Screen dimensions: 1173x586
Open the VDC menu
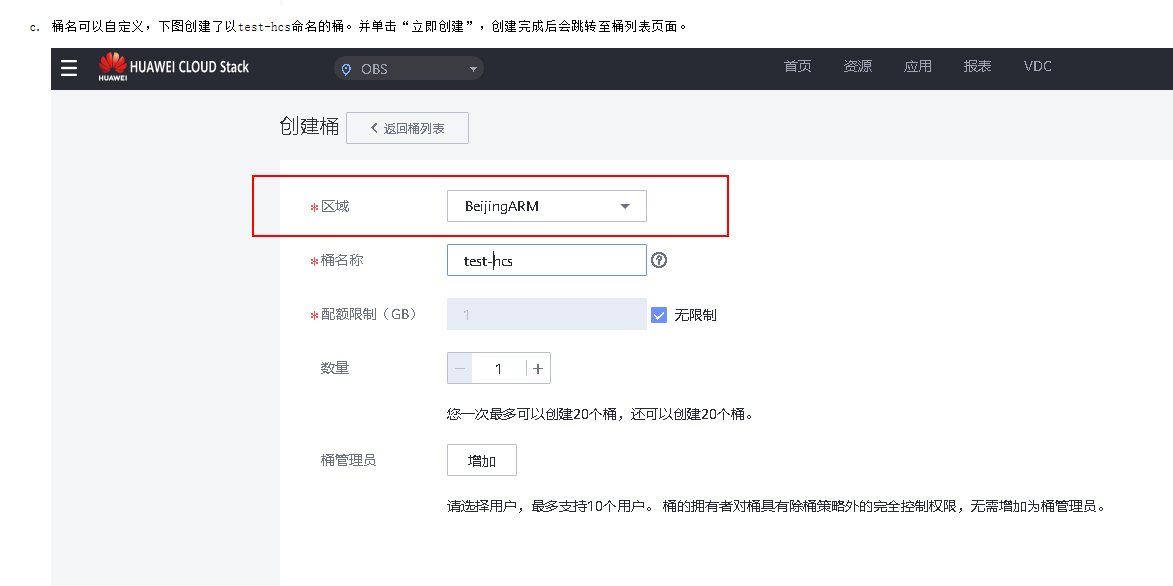[1037, 66]
